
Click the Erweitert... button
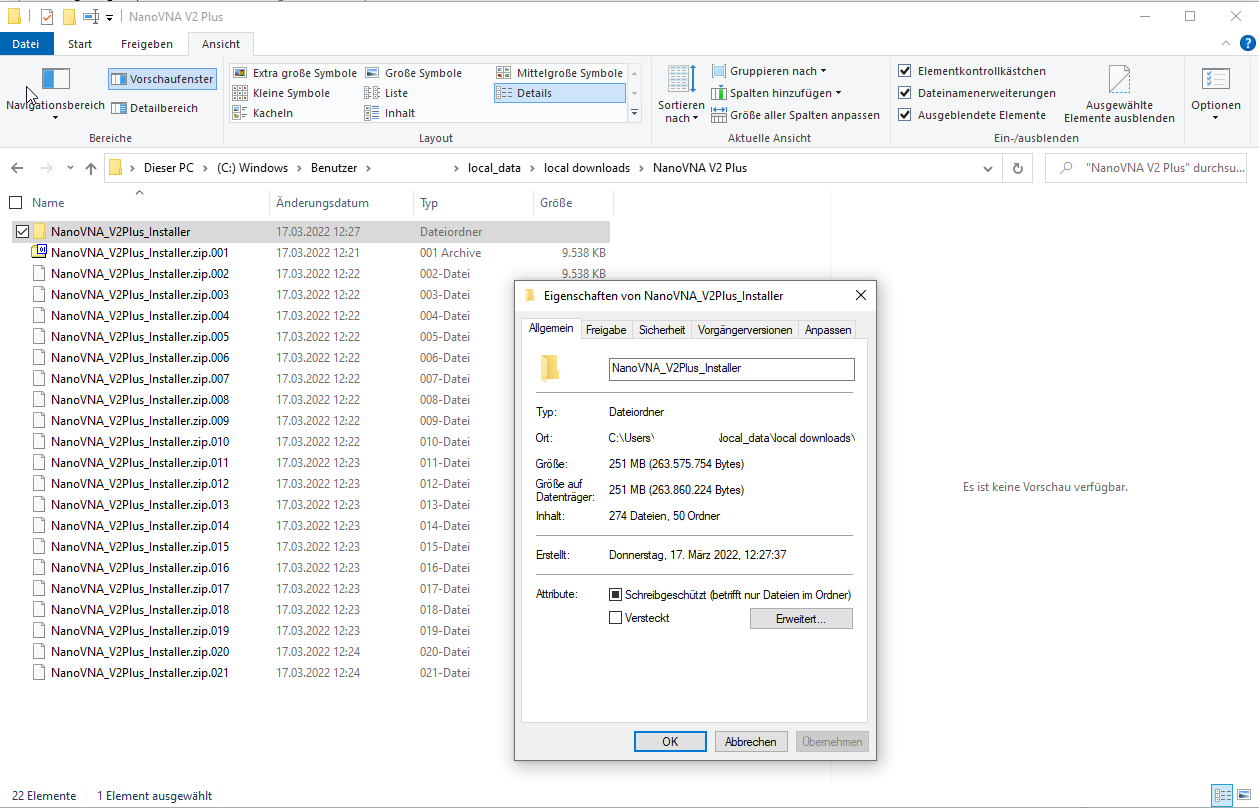801,619
